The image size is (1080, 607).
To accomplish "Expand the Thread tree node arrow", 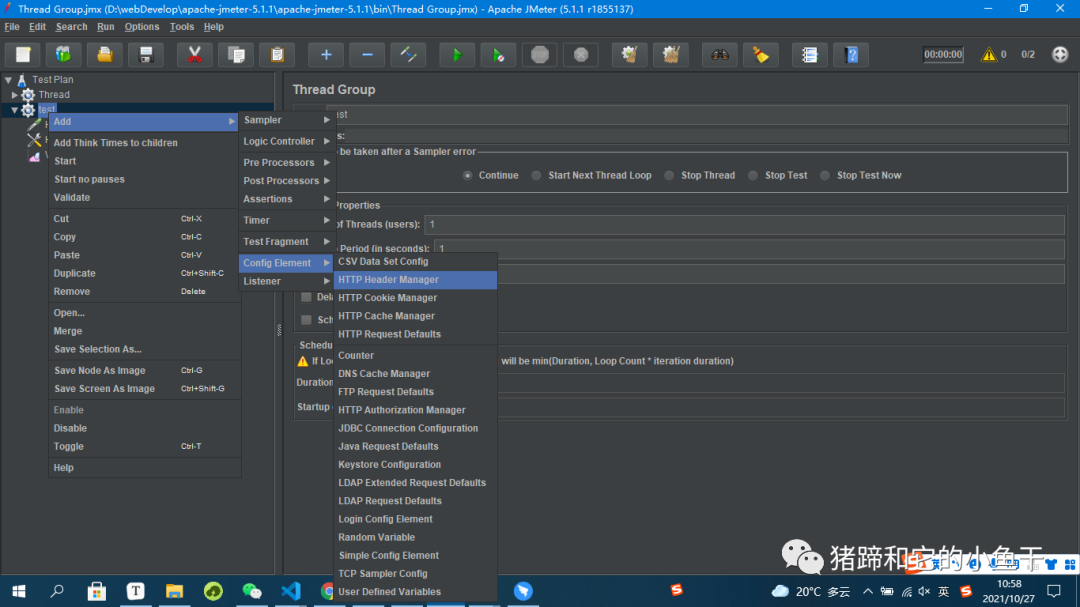I will click(14, 95).
